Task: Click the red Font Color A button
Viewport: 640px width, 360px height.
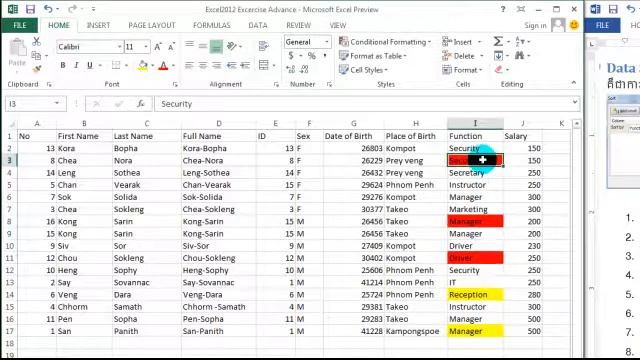Action: pyautogui.click(x=163, y=65)
